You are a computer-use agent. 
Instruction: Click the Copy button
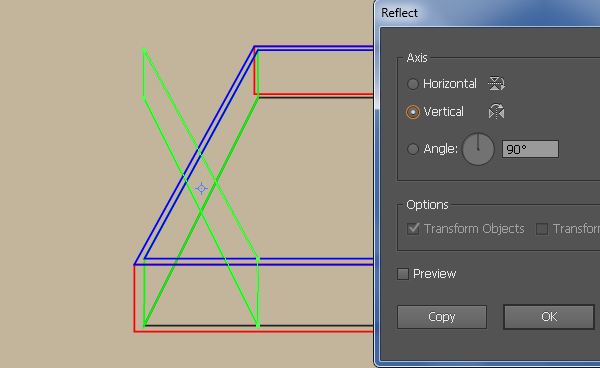(442, 317)
